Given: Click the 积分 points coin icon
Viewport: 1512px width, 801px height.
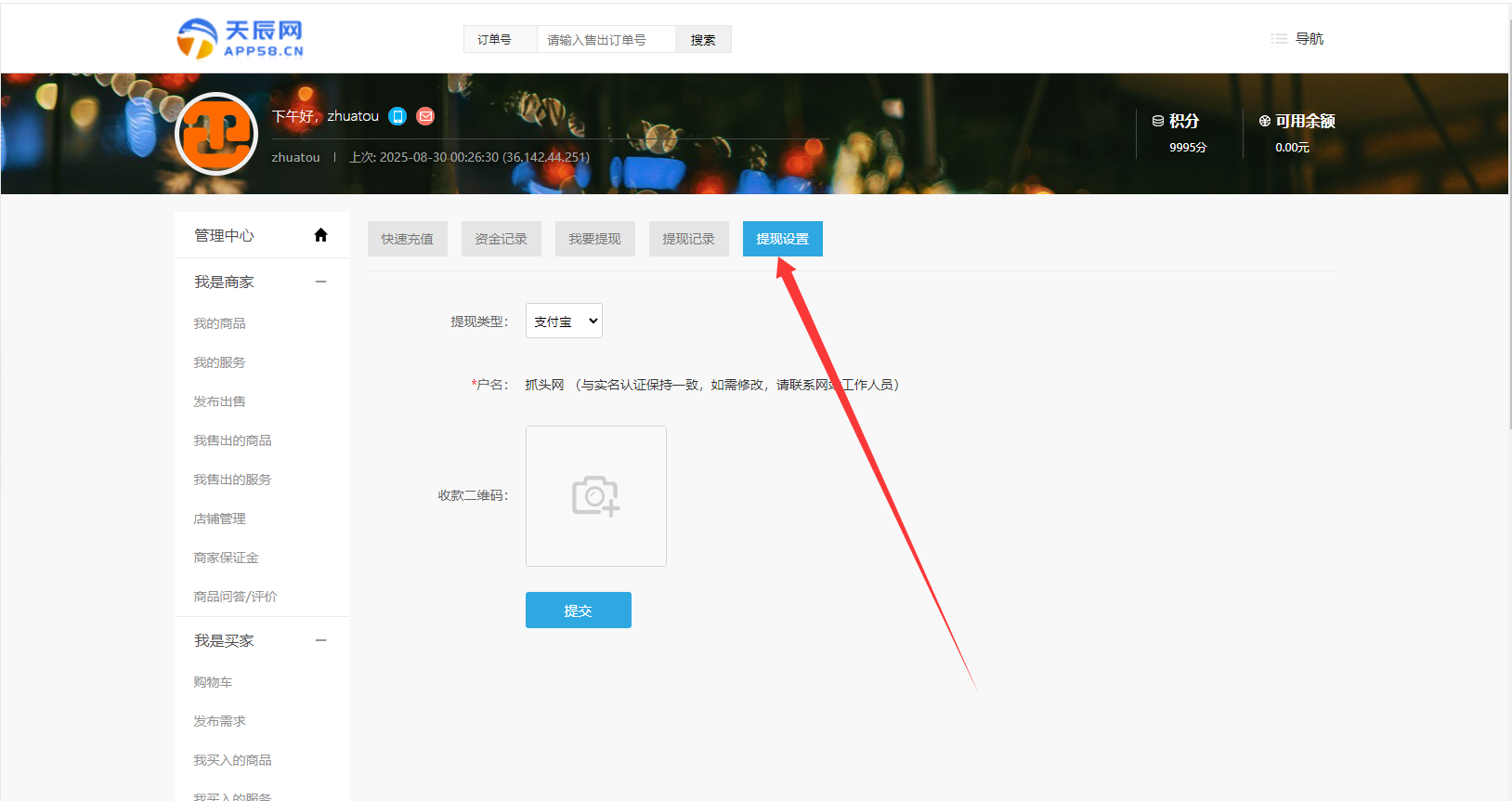Looking at the screenshot, I should (1157, 121).
